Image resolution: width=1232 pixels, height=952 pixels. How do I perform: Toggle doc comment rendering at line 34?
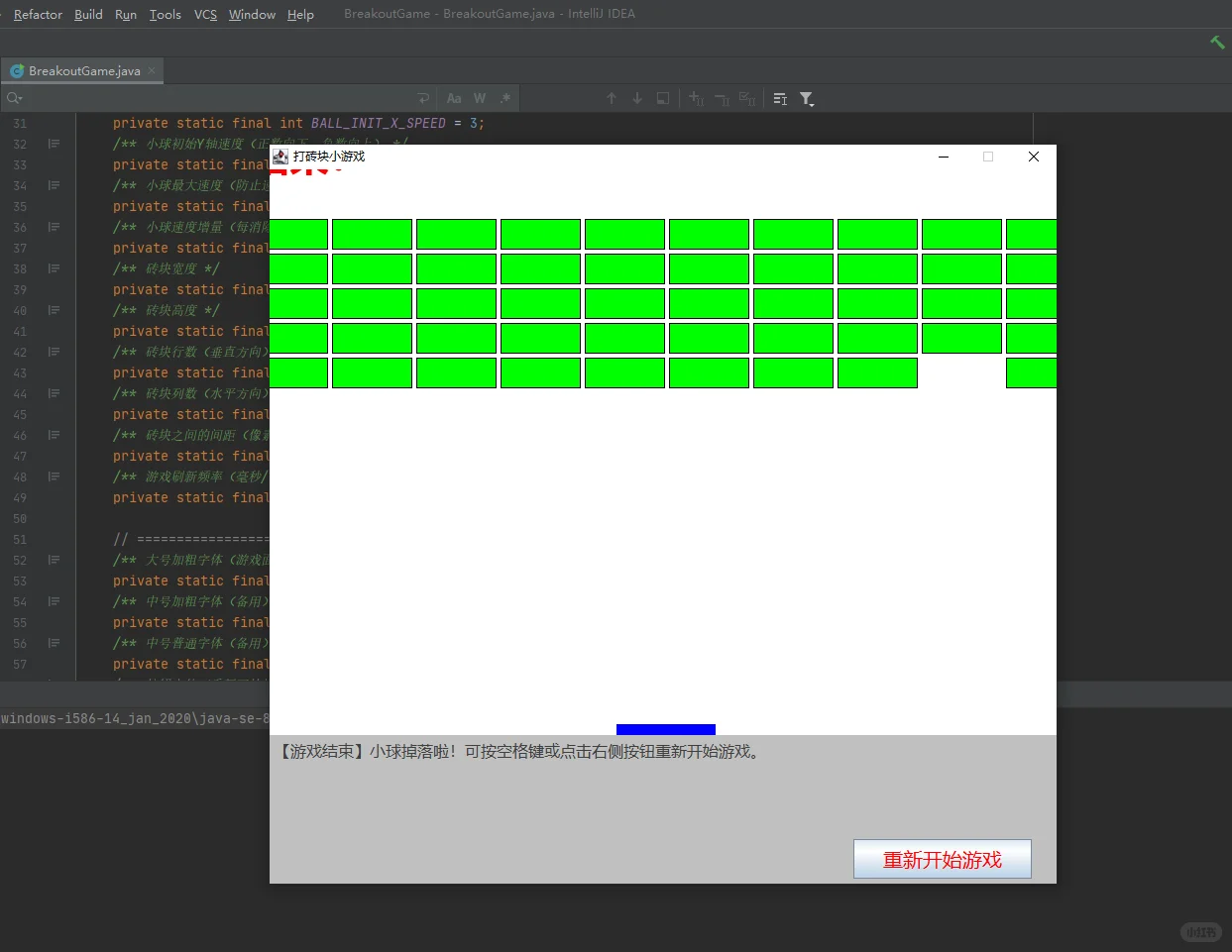click(54, 185)
